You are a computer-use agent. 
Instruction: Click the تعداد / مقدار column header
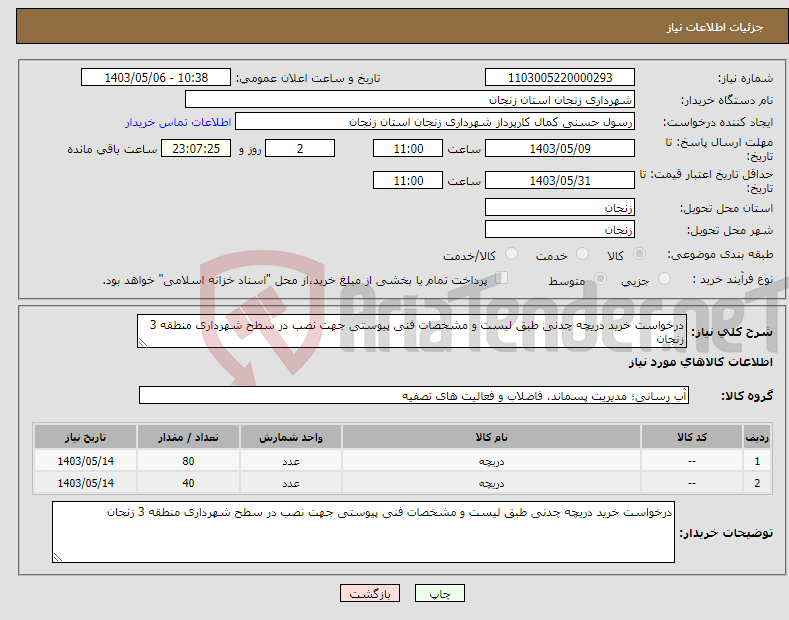pos(188,437)
